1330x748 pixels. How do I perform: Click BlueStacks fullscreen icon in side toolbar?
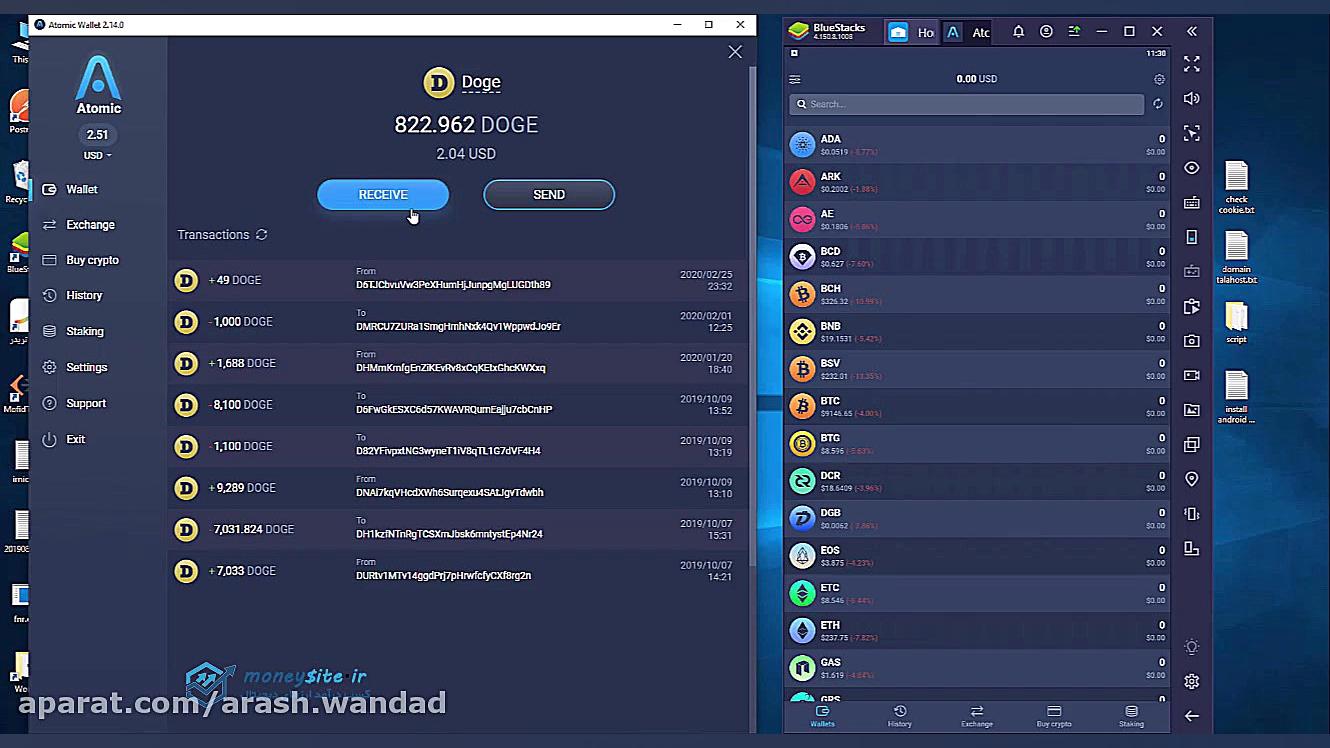(x=1192, y=64)
